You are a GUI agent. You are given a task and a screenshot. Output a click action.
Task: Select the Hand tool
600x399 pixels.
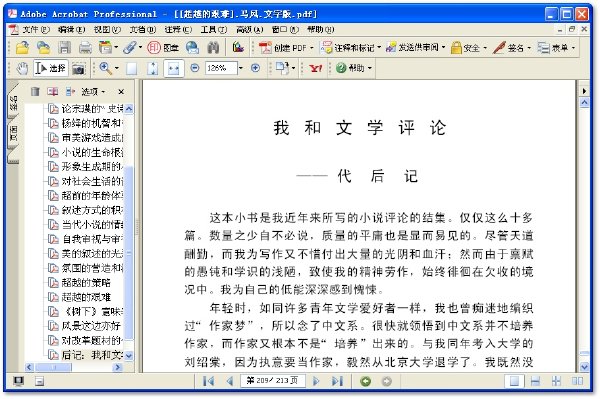(23, 68)
